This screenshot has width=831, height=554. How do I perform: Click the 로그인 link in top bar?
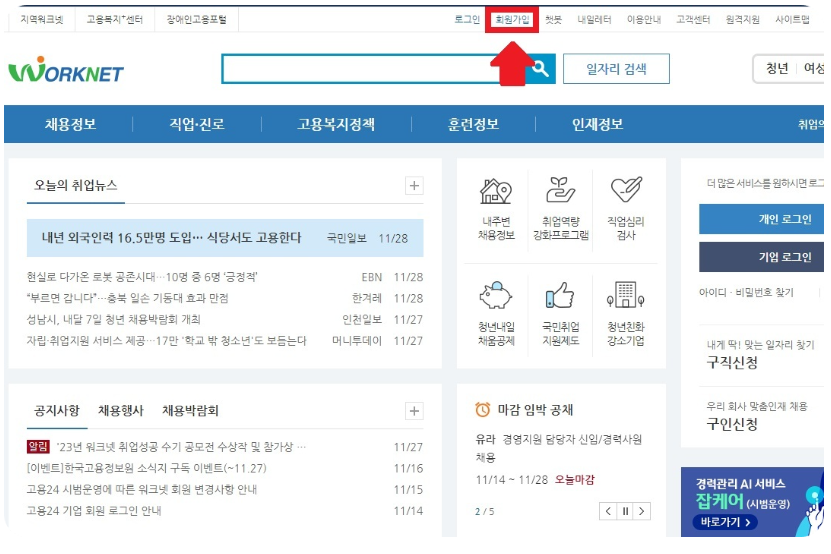tap(467, 20)
